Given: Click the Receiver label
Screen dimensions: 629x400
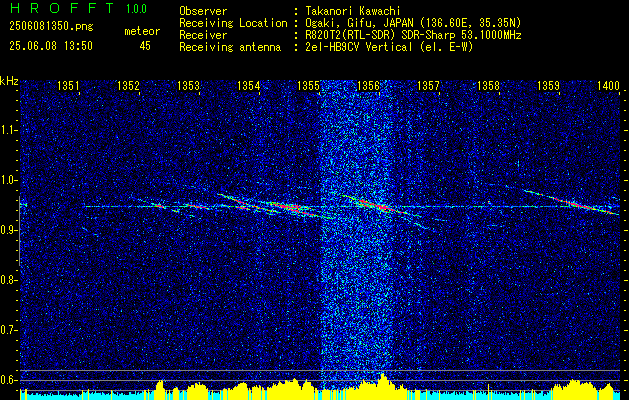Looking at the screenshot, I should tap(203, 35).
